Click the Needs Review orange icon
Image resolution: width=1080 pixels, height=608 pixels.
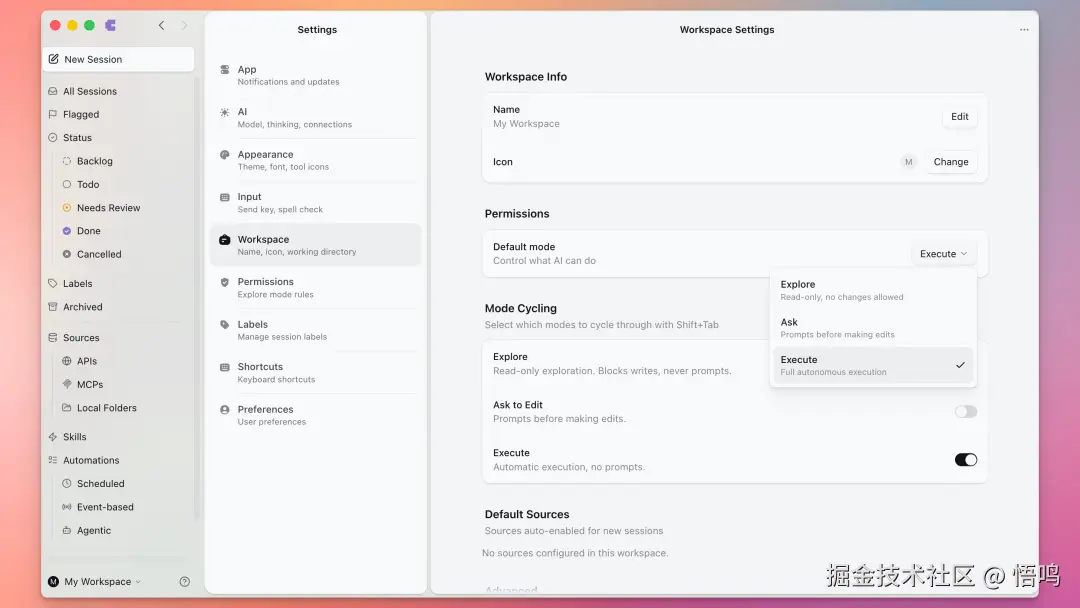click(x=67, y=207)
